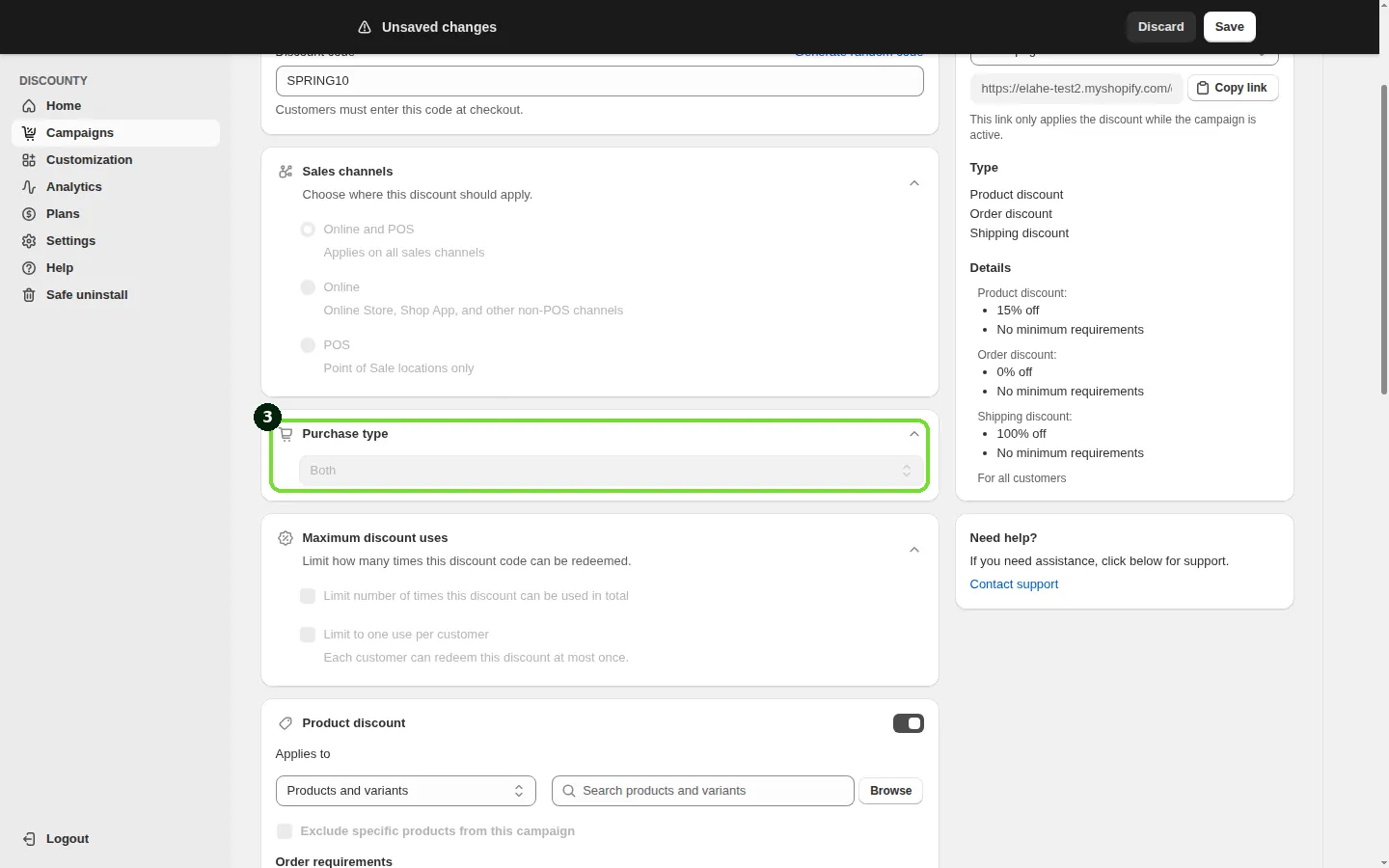Click the shareable link URL field
Screen dimensions: 1389x868
1076,88
